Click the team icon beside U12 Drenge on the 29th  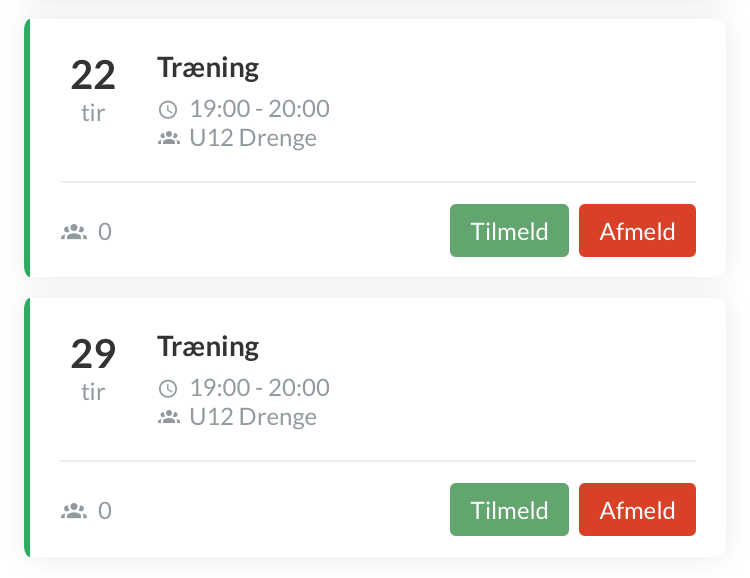coord(168,418)
